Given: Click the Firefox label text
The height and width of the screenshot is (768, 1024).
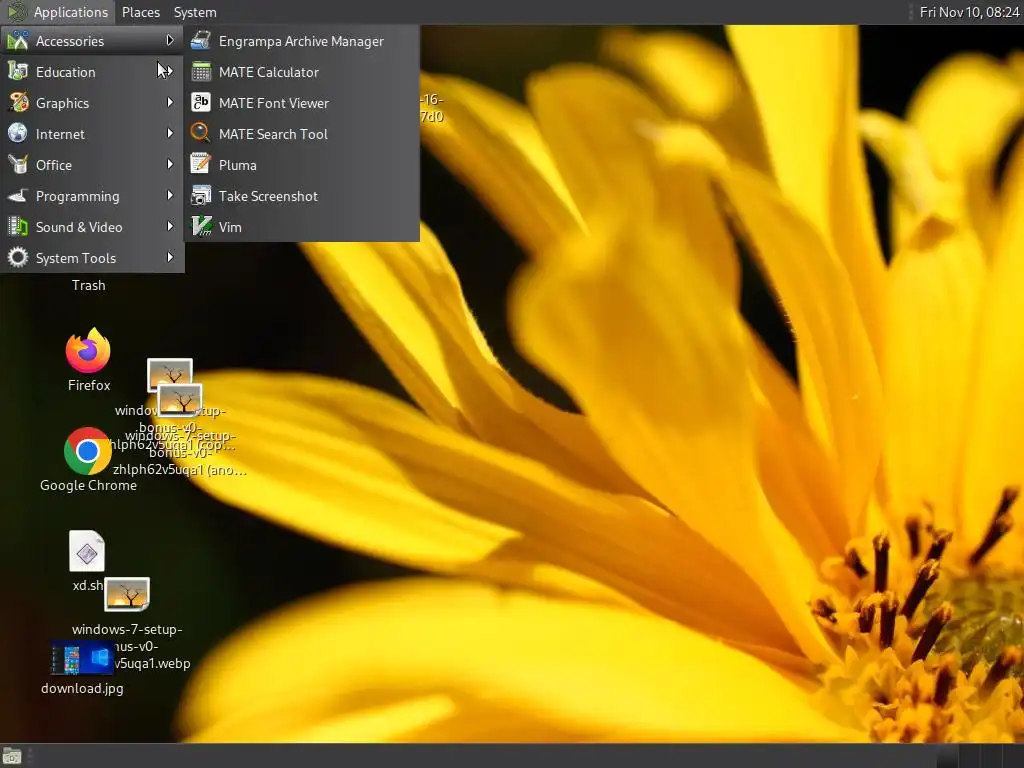Looking at the screenshot, I should (x=89, y=385).
